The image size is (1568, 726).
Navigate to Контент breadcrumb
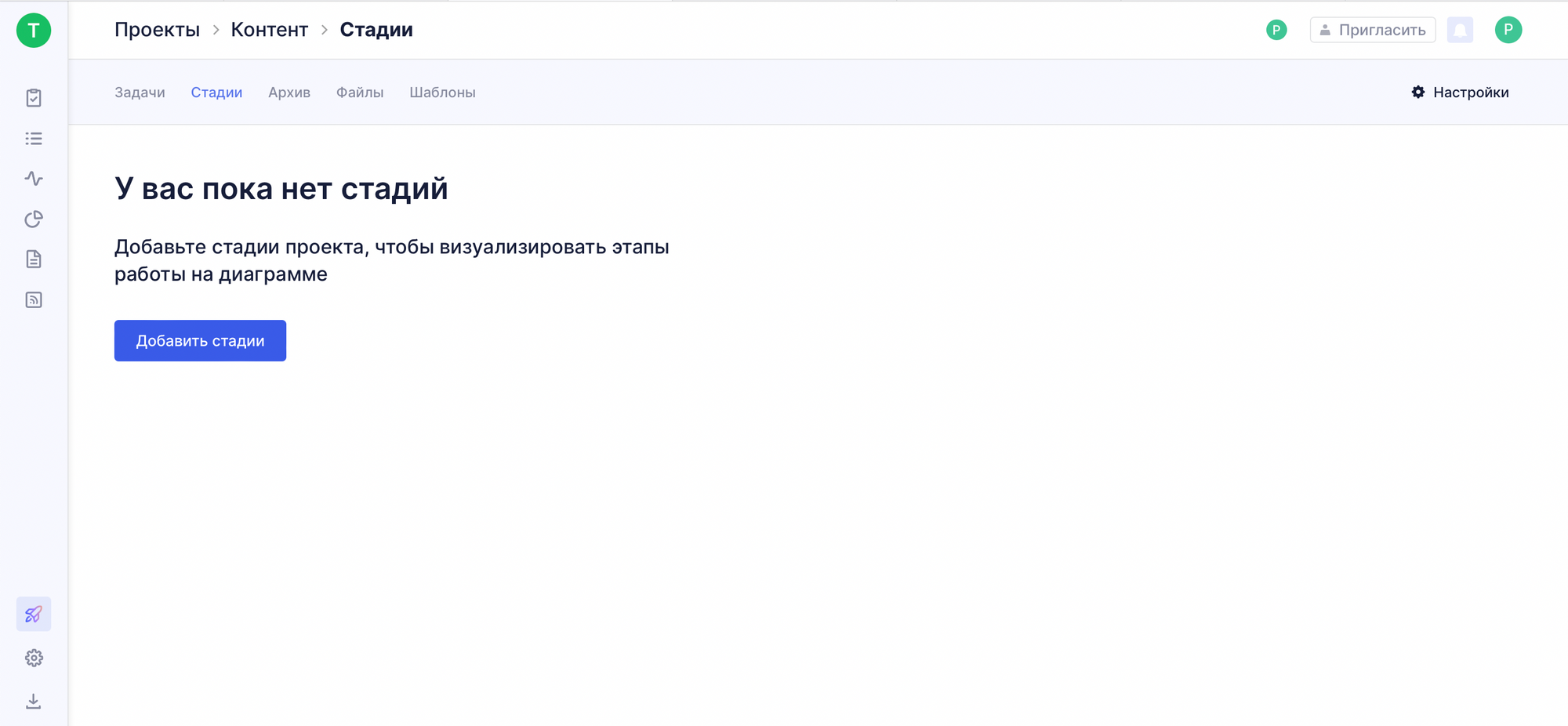(x=270, y=30)
